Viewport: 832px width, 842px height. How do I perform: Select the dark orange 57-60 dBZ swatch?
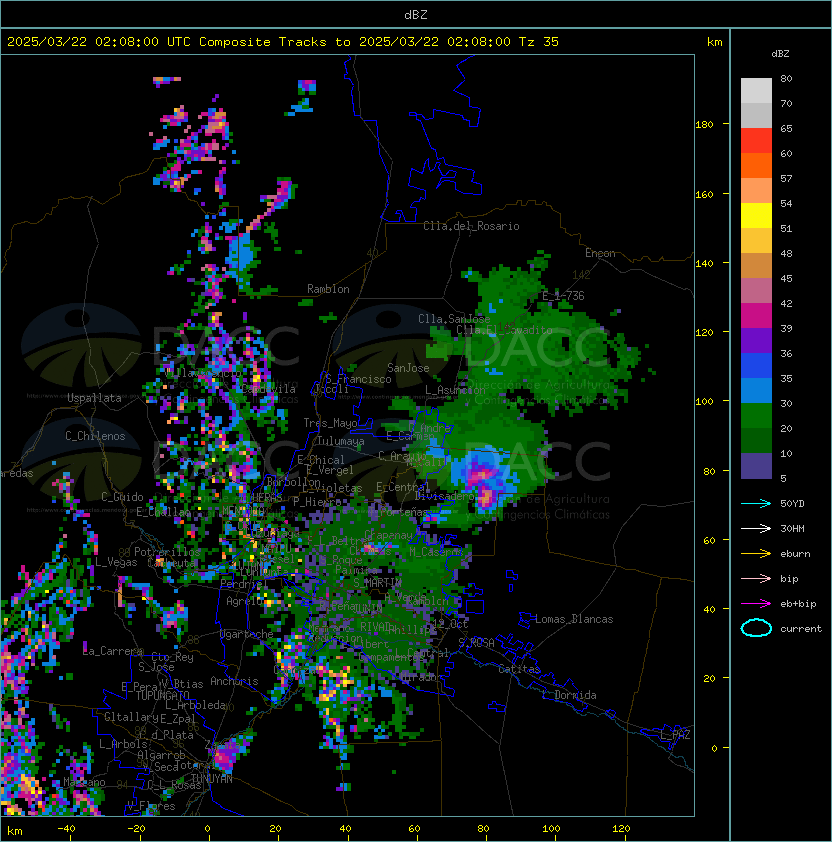[756, 165]
